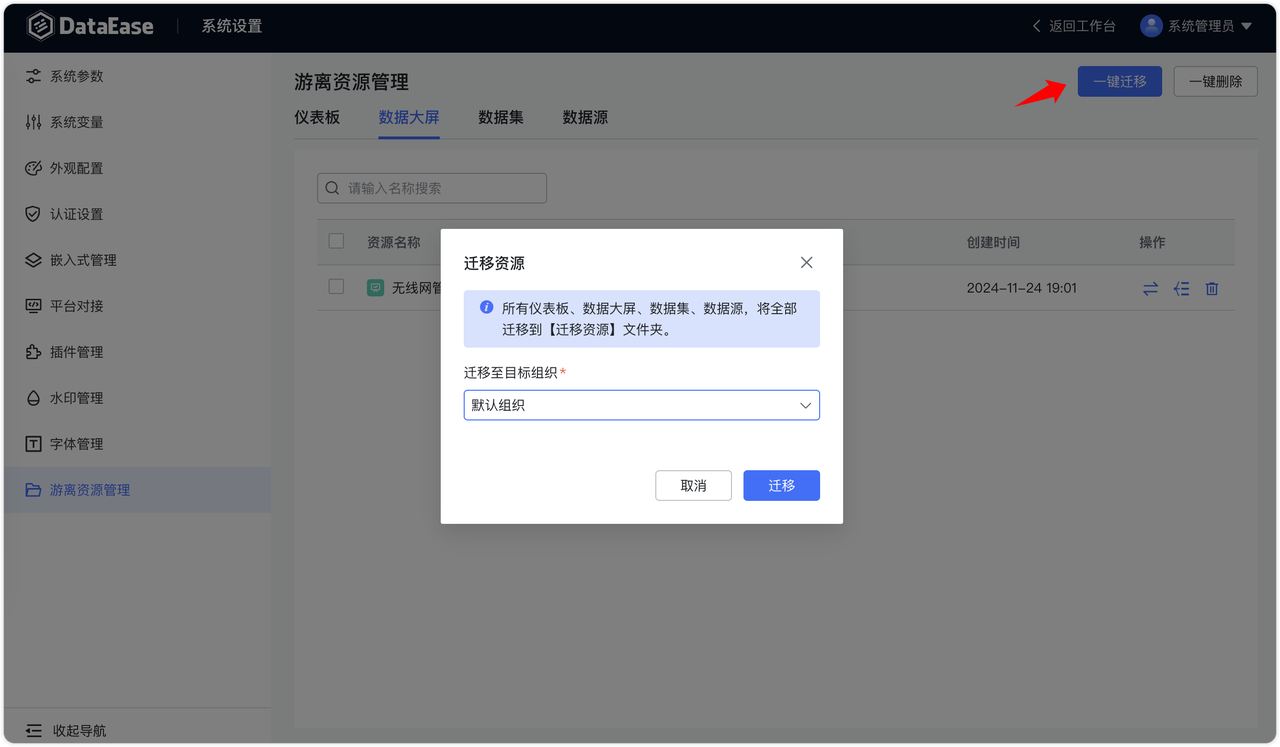Click the back chevron beside 返回工作台
This screenshot has width=1280, height=747.
tap(1036, 26)
